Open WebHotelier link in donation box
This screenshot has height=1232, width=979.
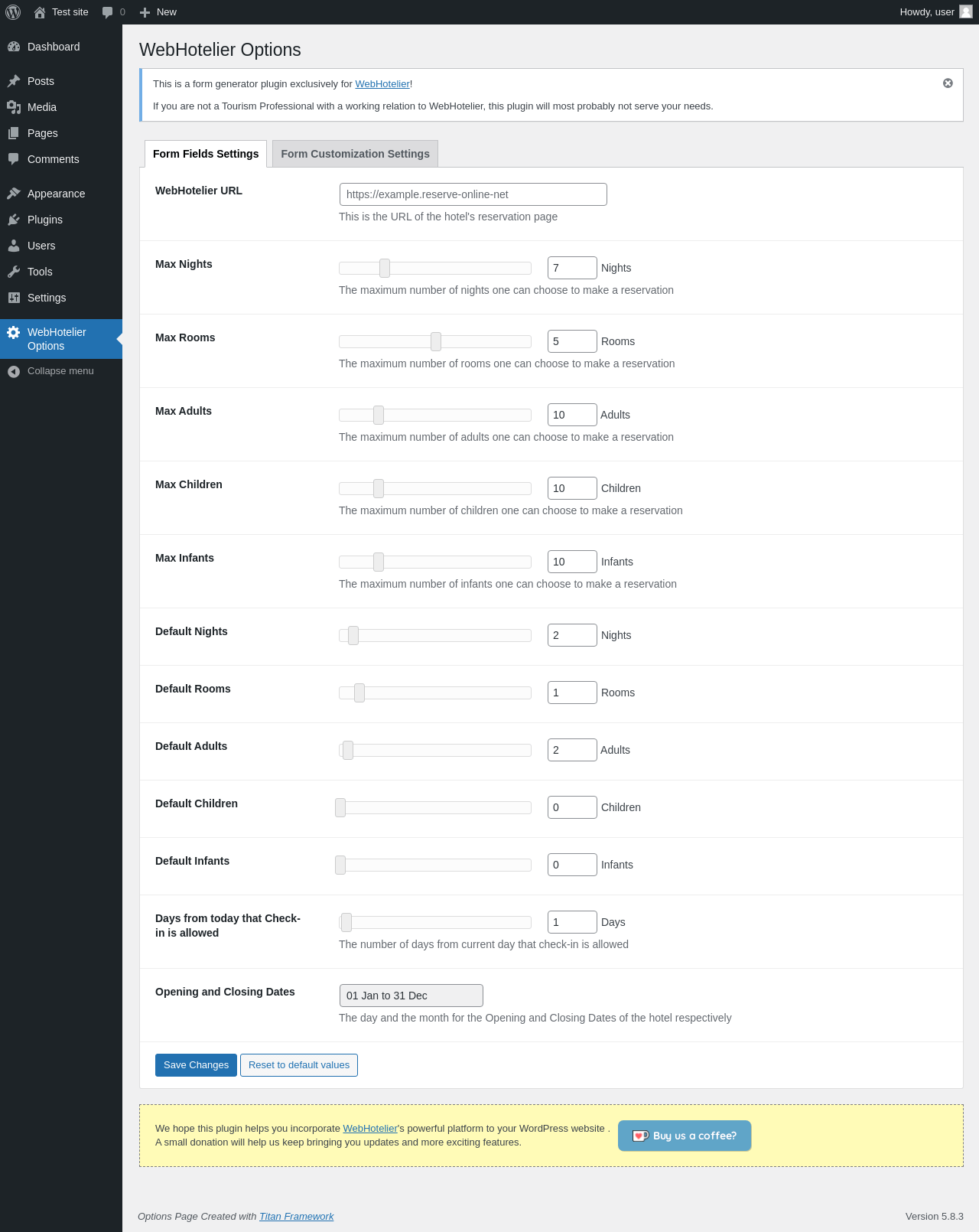click(x=370, y=1129)
